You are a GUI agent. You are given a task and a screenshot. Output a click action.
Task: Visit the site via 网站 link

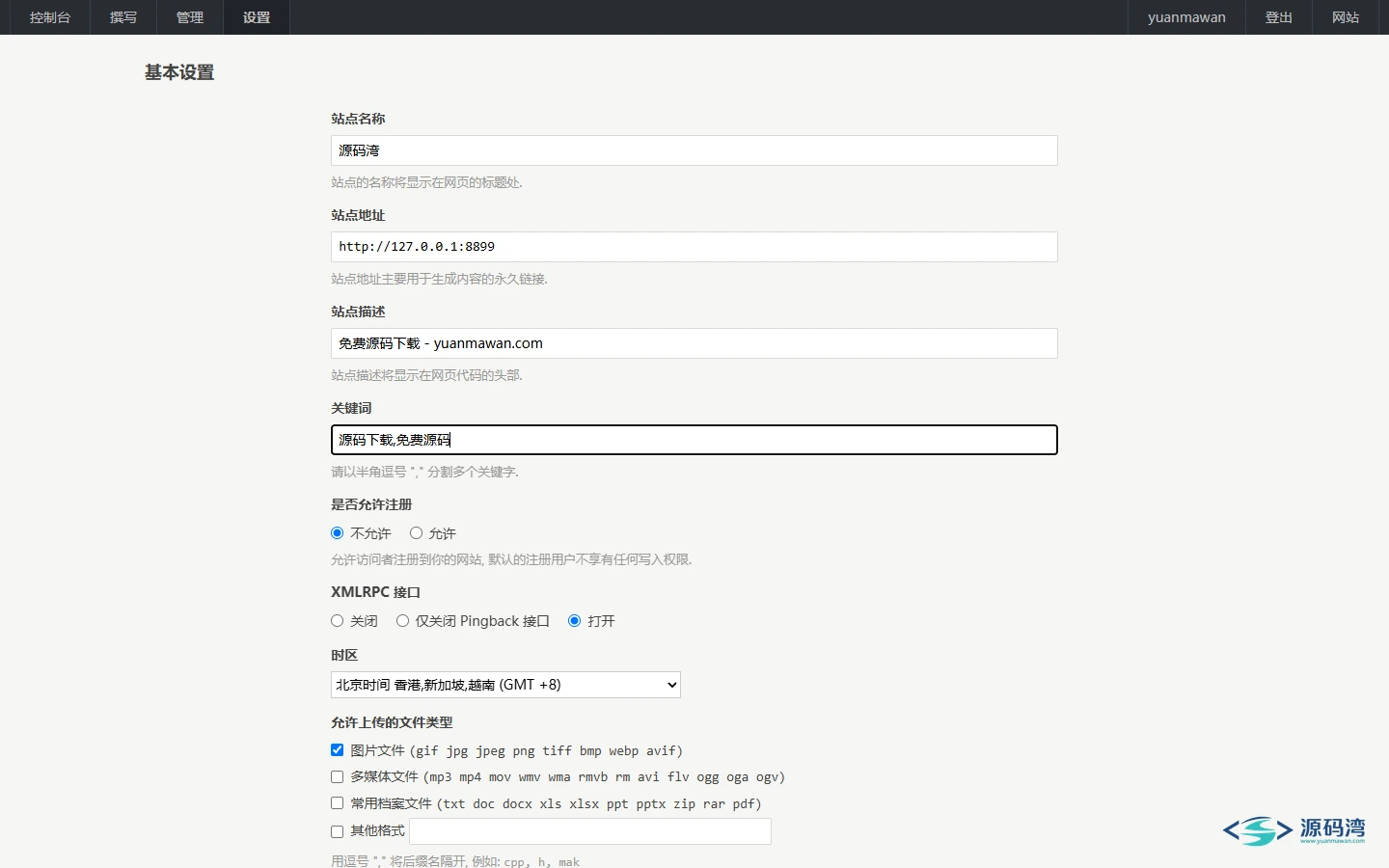click(1346, 17)
